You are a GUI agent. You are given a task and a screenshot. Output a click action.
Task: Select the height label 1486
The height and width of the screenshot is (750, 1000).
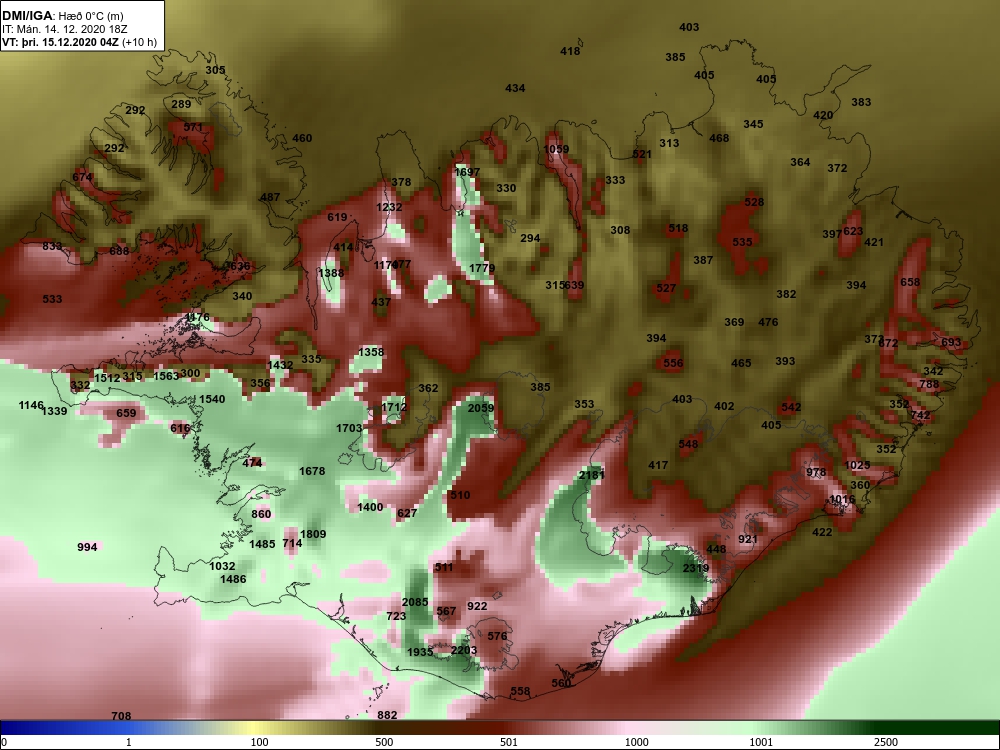click(x=233, y=579)
